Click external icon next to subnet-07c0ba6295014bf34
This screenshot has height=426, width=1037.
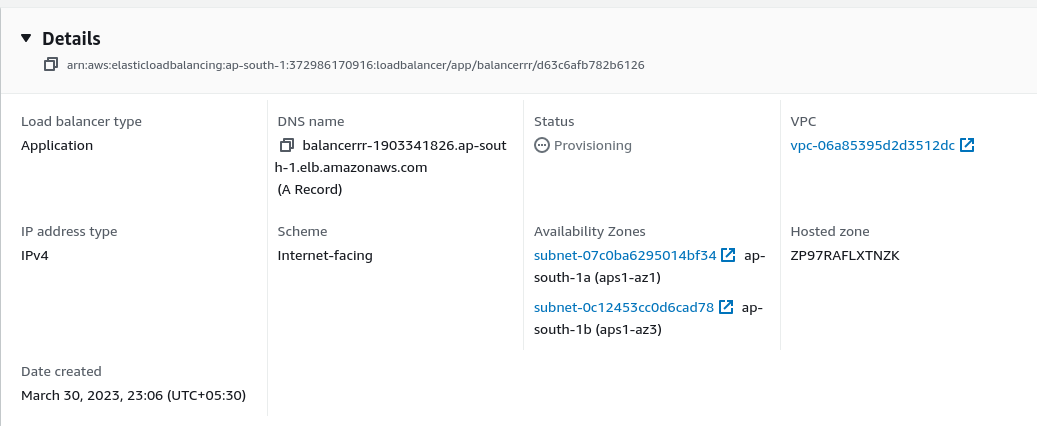(728, 255)
